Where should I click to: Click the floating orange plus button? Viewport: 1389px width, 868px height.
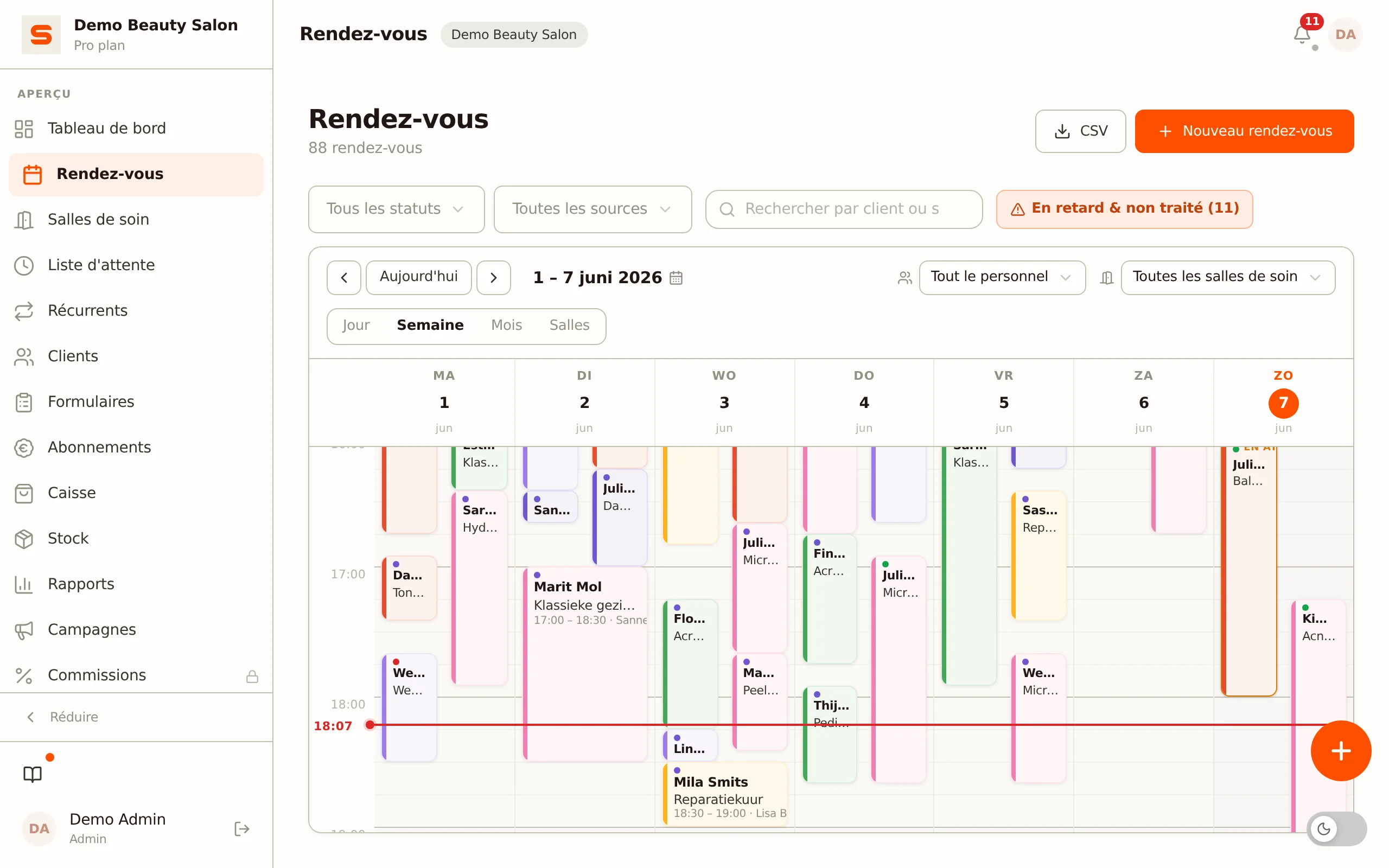(1341, 750)
